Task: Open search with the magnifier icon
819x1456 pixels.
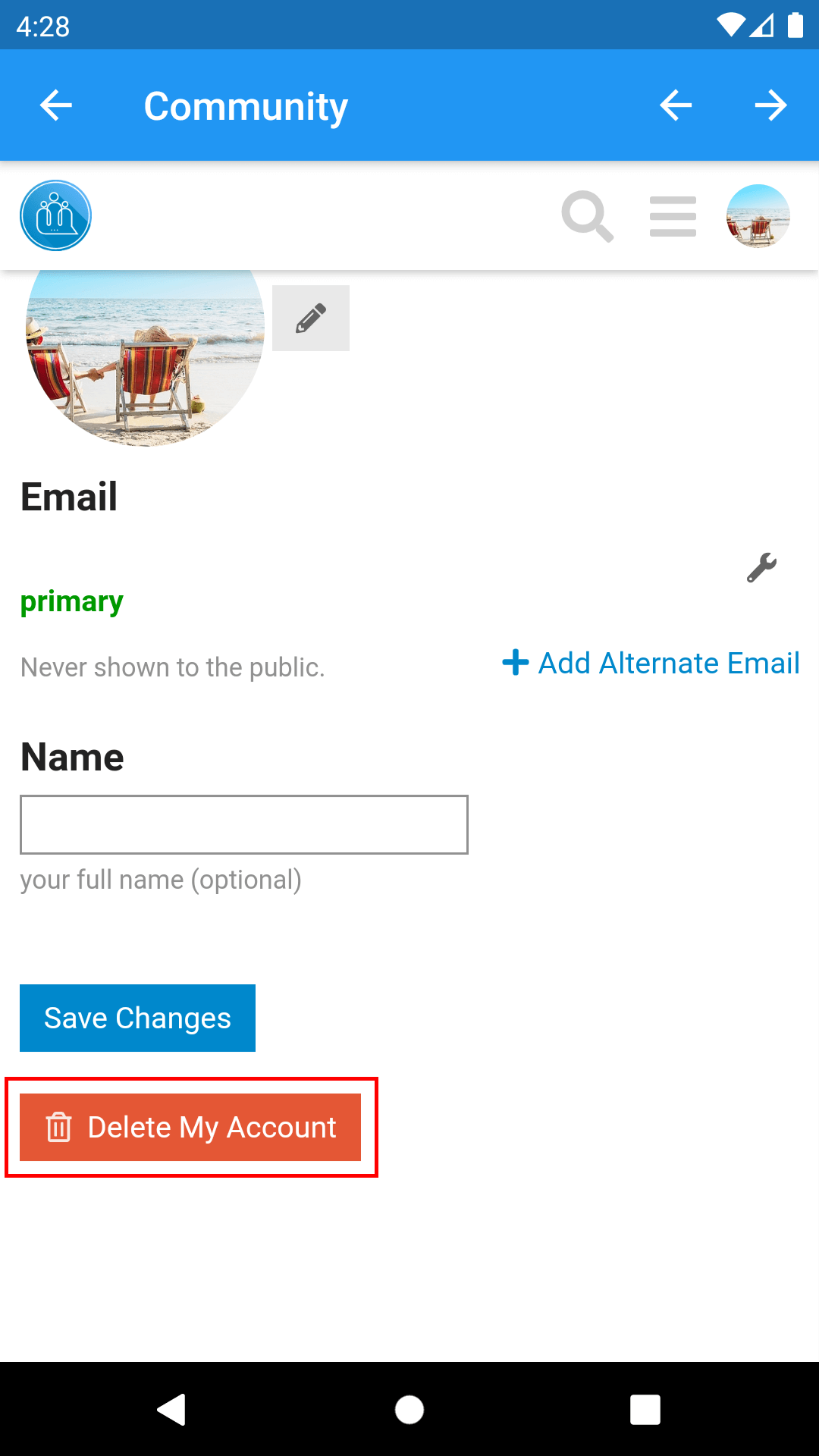Action: click(587, 217)
